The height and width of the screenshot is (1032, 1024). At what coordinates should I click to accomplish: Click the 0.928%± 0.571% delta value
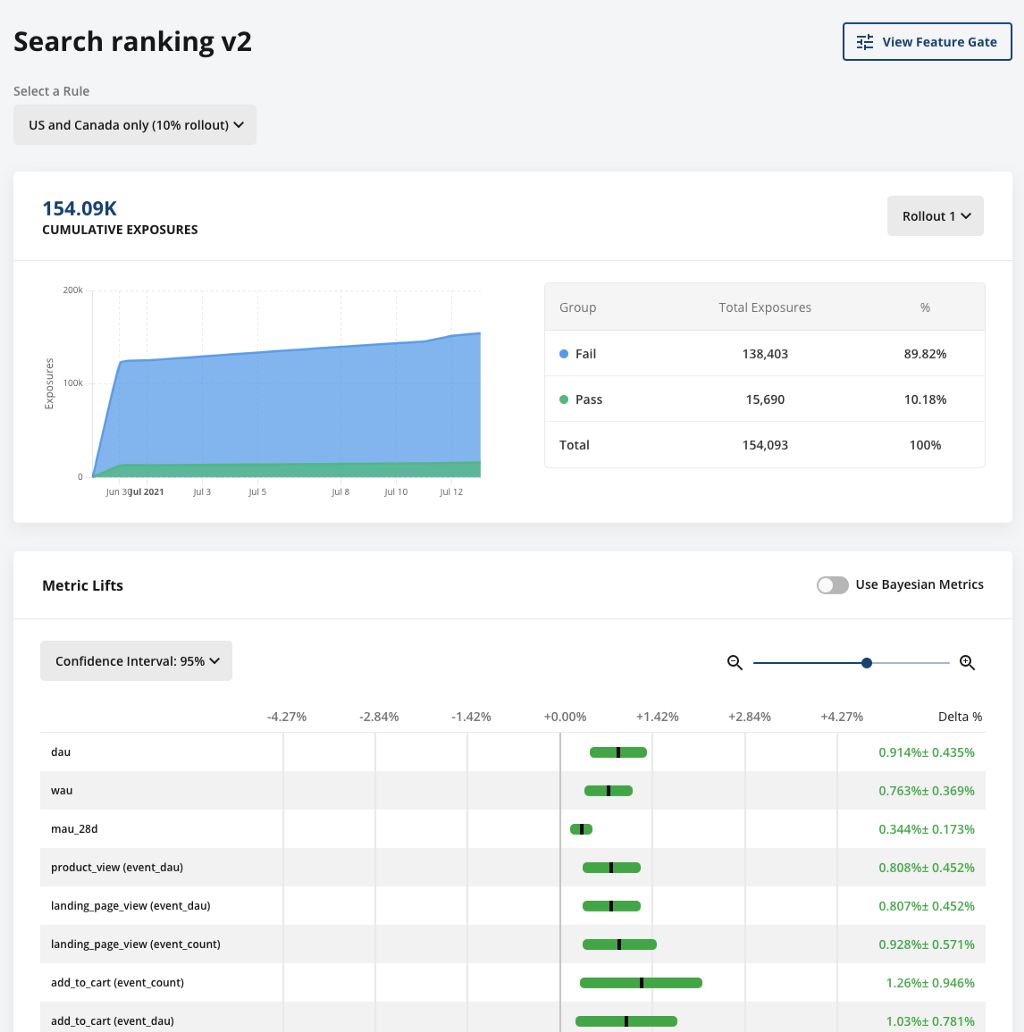926,944
